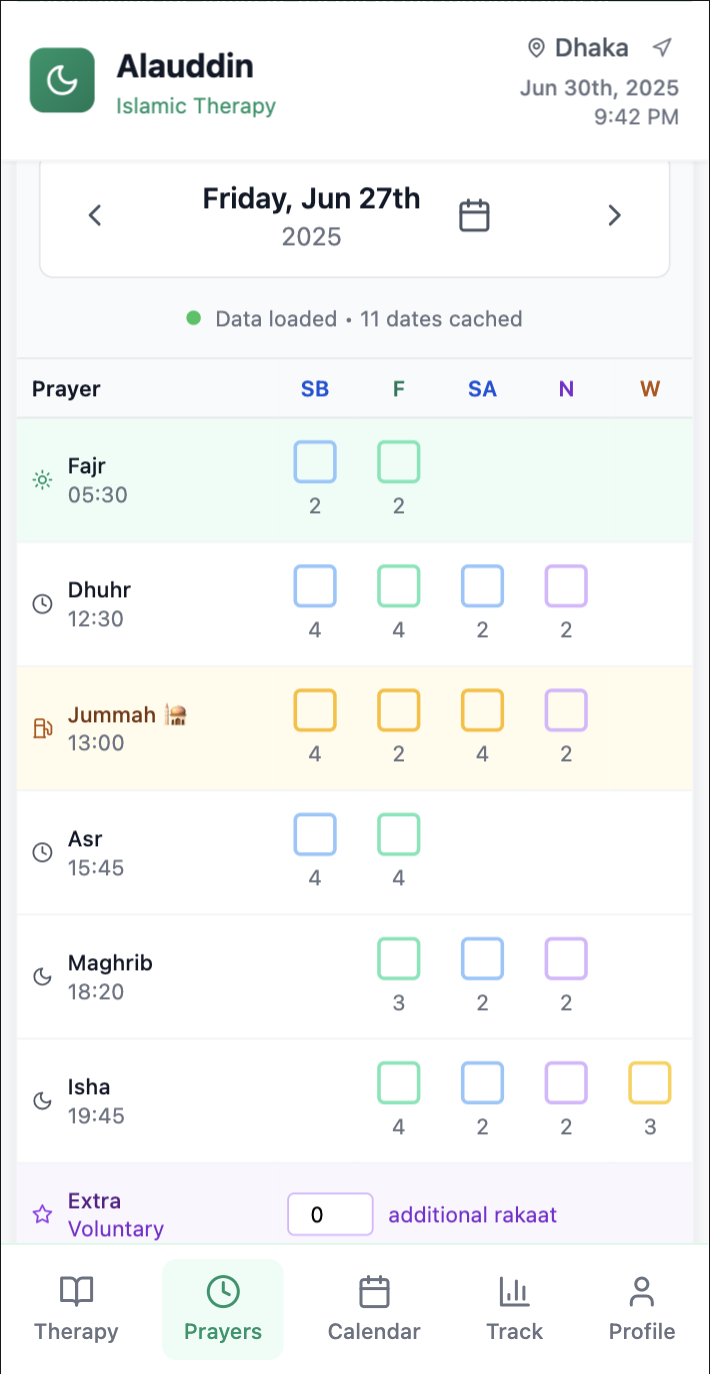Mark the Dhuhr N purple checkbox
Image resolution: width=710 pixels, height=1374 pixels.
tap(566, 586)
